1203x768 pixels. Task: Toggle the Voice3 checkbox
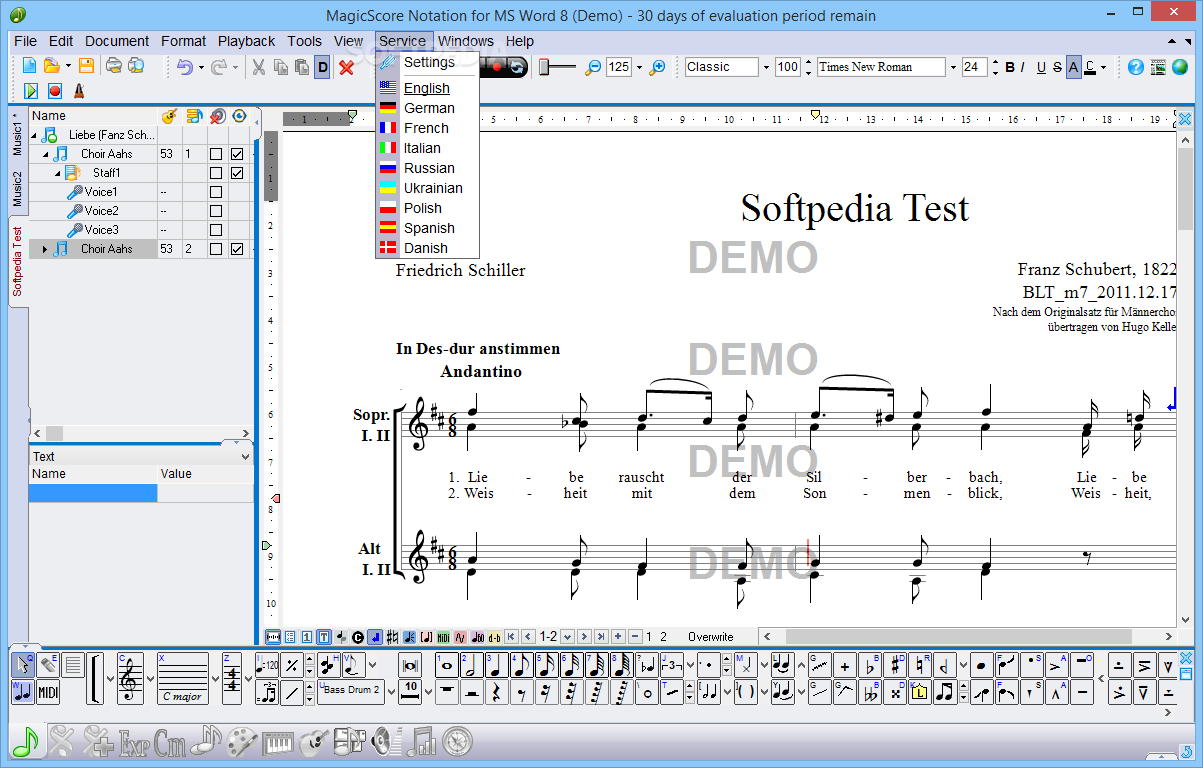coord(215,230)
